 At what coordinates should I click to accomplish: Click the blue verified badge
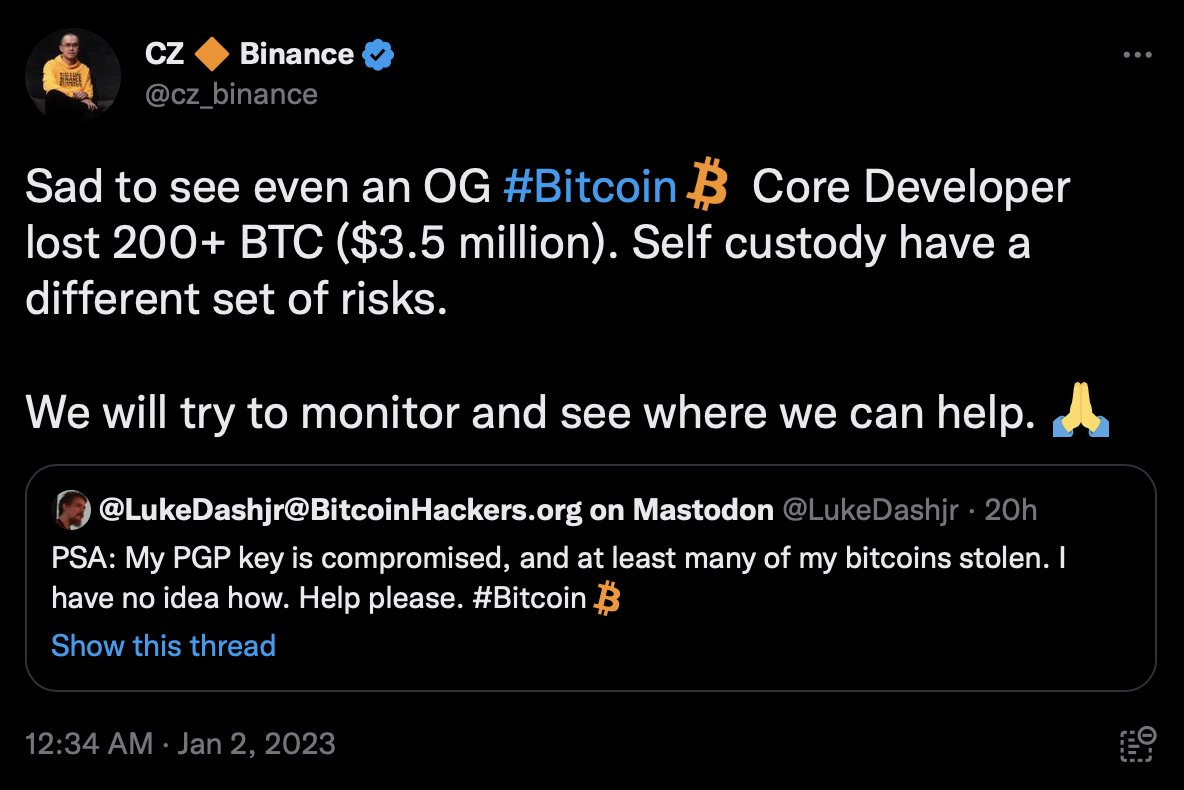tap(378, 54)
